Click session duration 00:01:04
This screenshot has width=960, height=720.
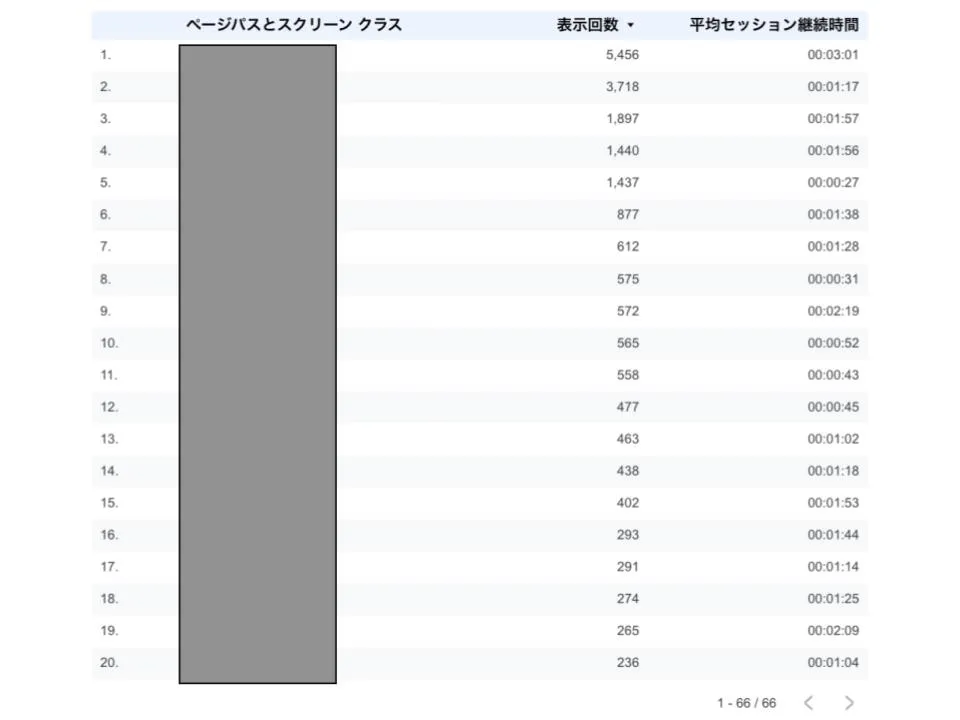(x=833, y=662)
